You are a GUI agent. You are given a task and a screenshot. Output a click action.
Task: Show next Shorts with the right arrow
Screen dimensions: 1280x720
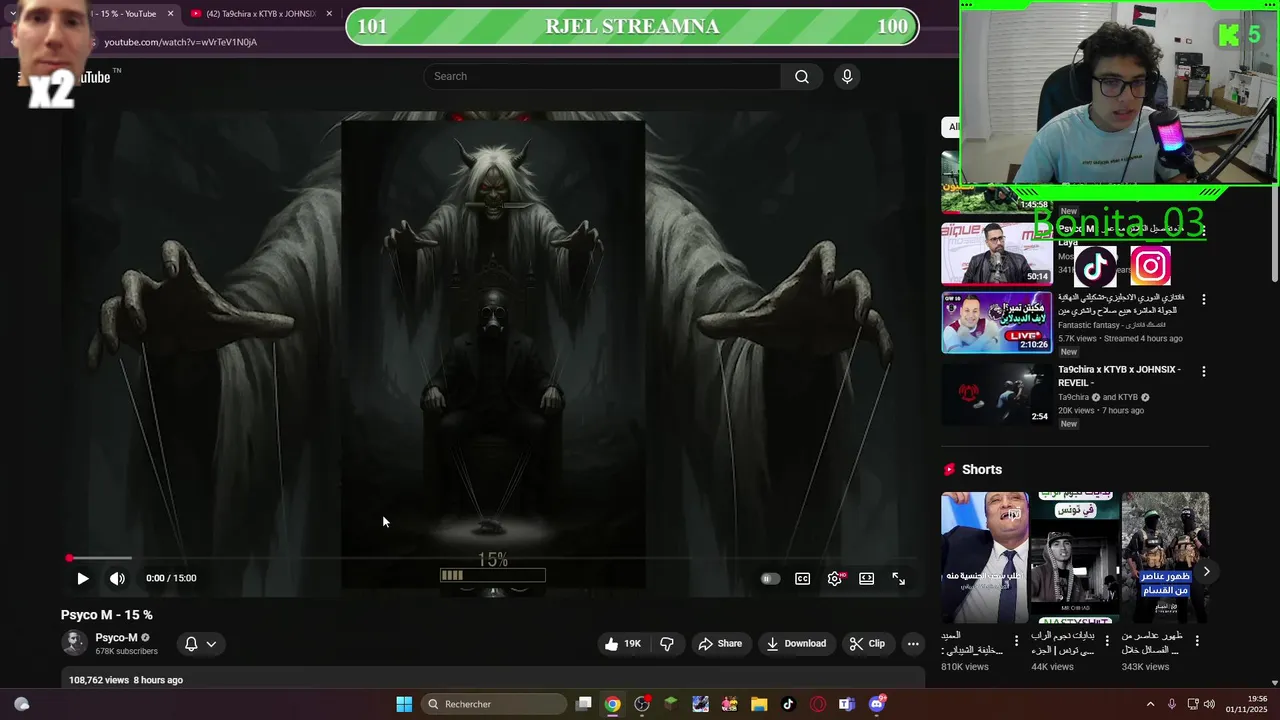[1206, 572]
